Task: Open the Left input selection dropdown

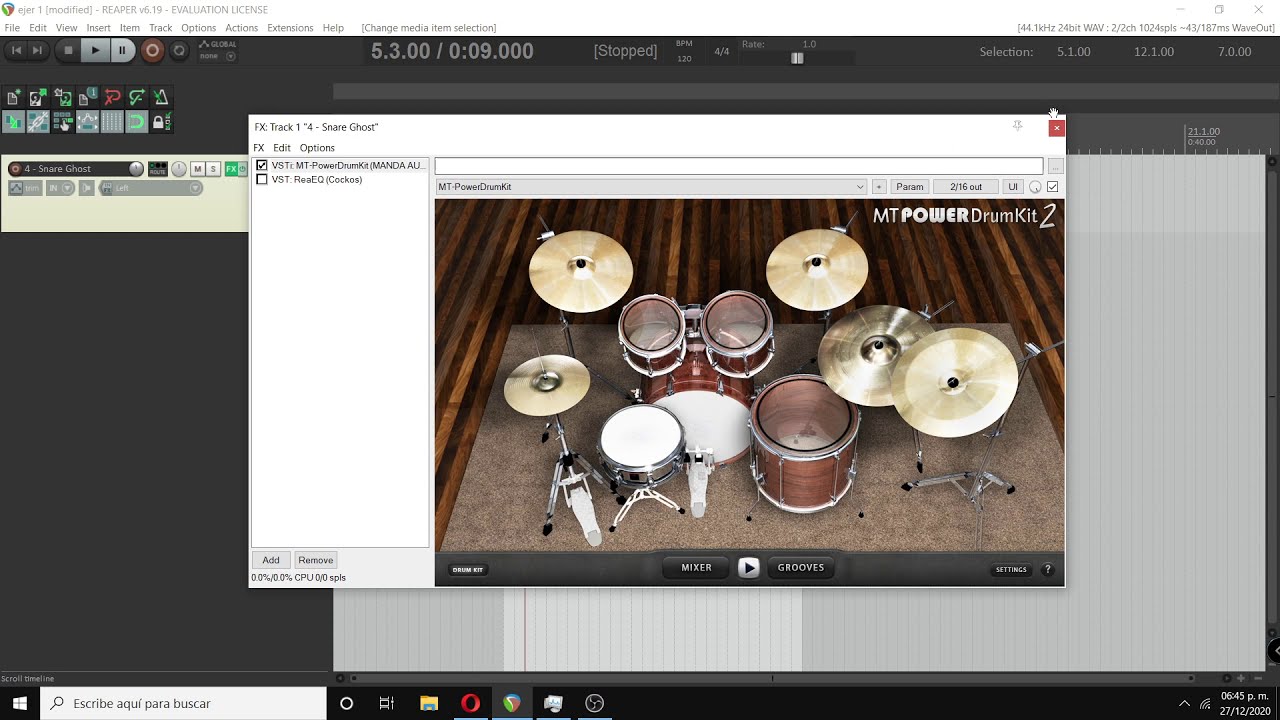Action: [151, 188]
